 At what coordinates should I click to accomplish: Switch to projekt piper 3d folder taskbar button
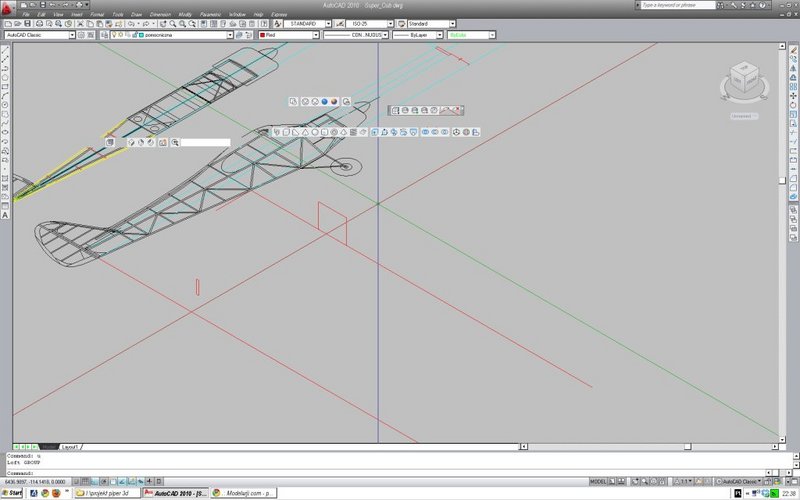[107, 493]
